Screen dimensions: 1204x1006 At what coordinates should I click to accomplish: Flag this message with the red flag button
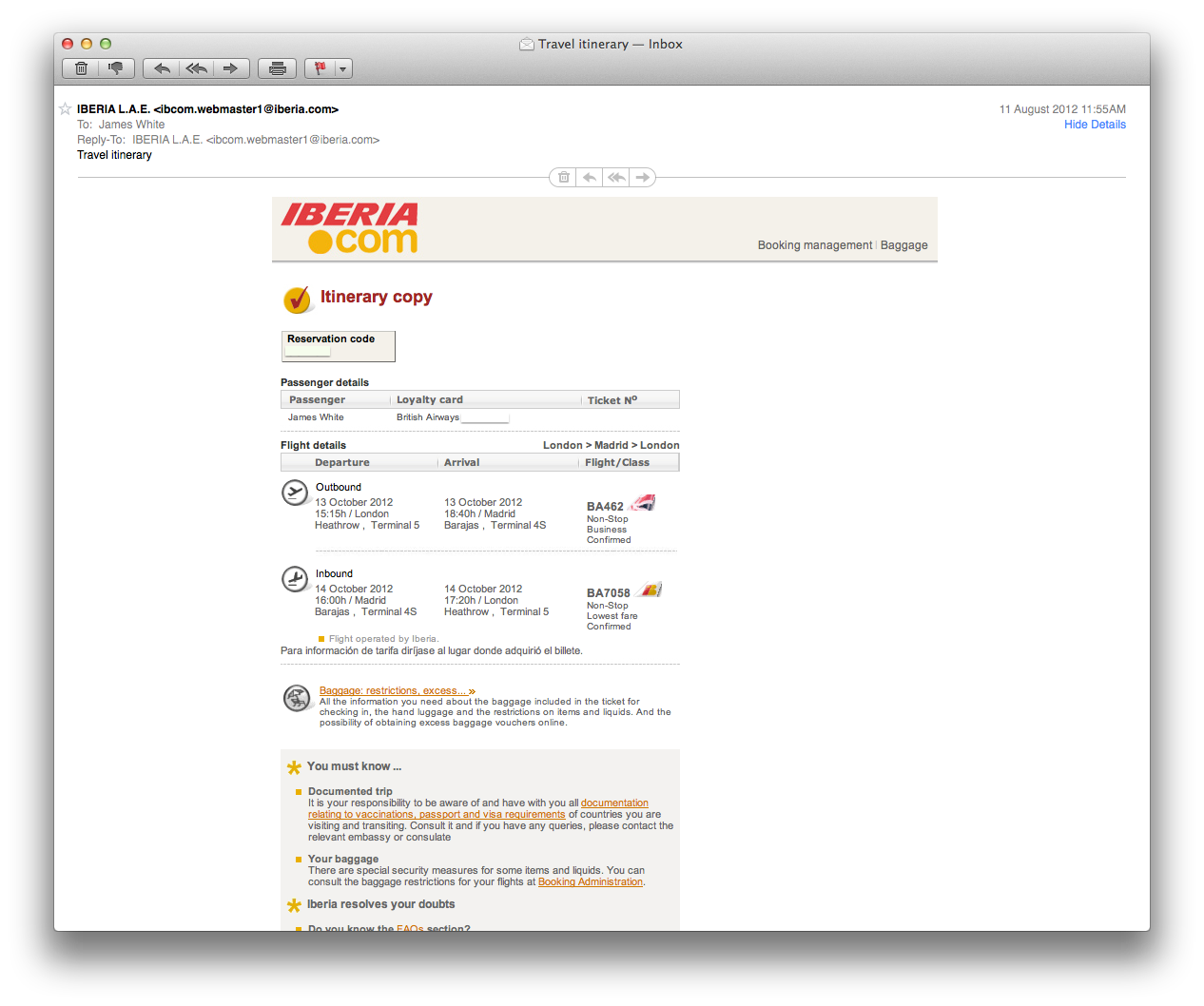click(x=320, y=68)
